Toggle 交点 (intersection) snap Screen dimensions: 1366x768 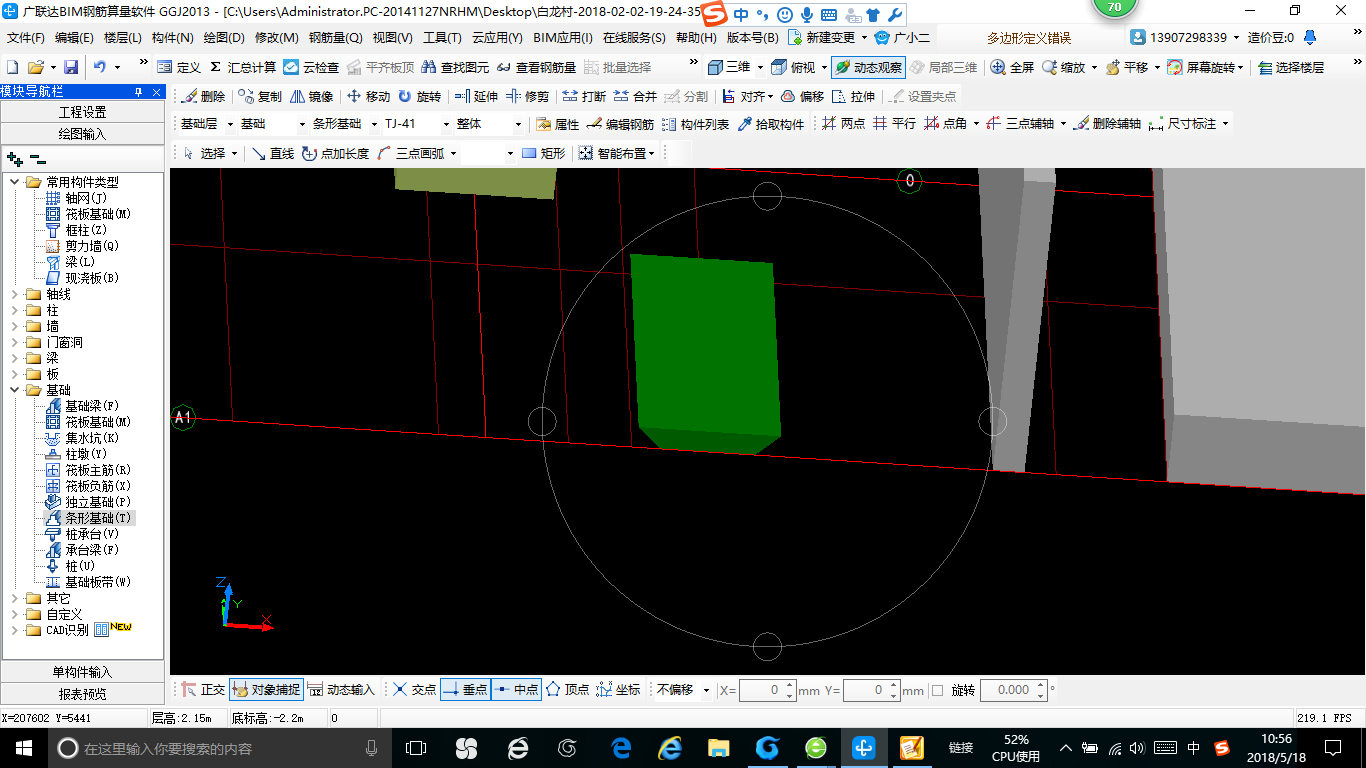click(414, 690)
